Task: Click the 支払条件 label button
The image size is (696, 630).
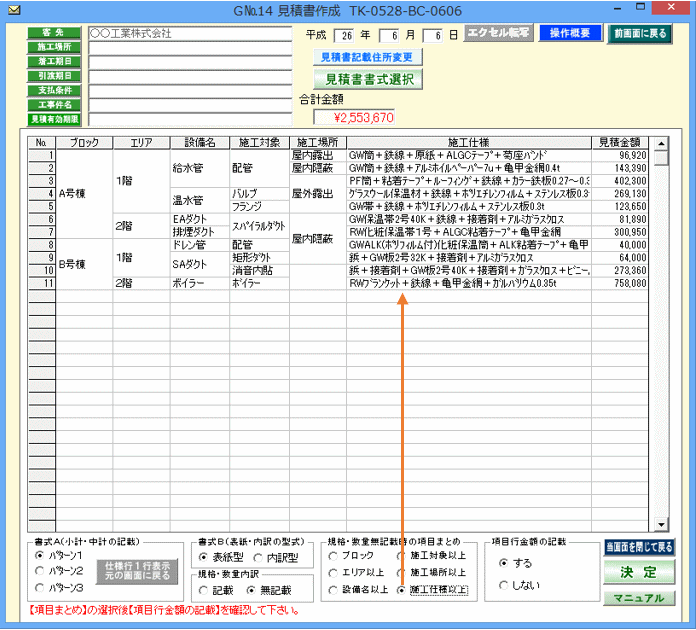Action: coord(54,91)
